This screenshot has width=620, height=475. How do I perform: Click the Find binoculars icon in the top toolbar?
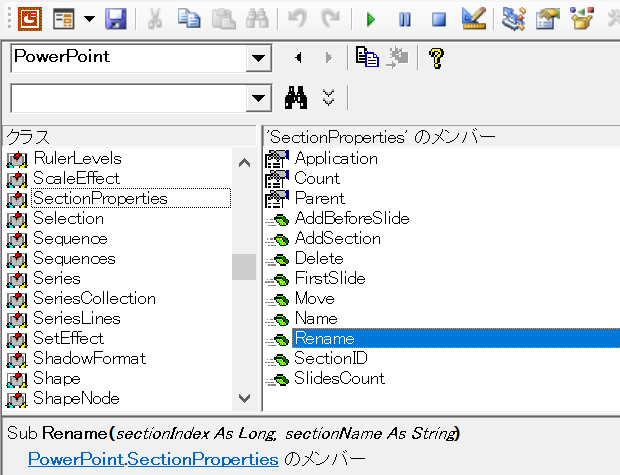click(x=257, y=19)
